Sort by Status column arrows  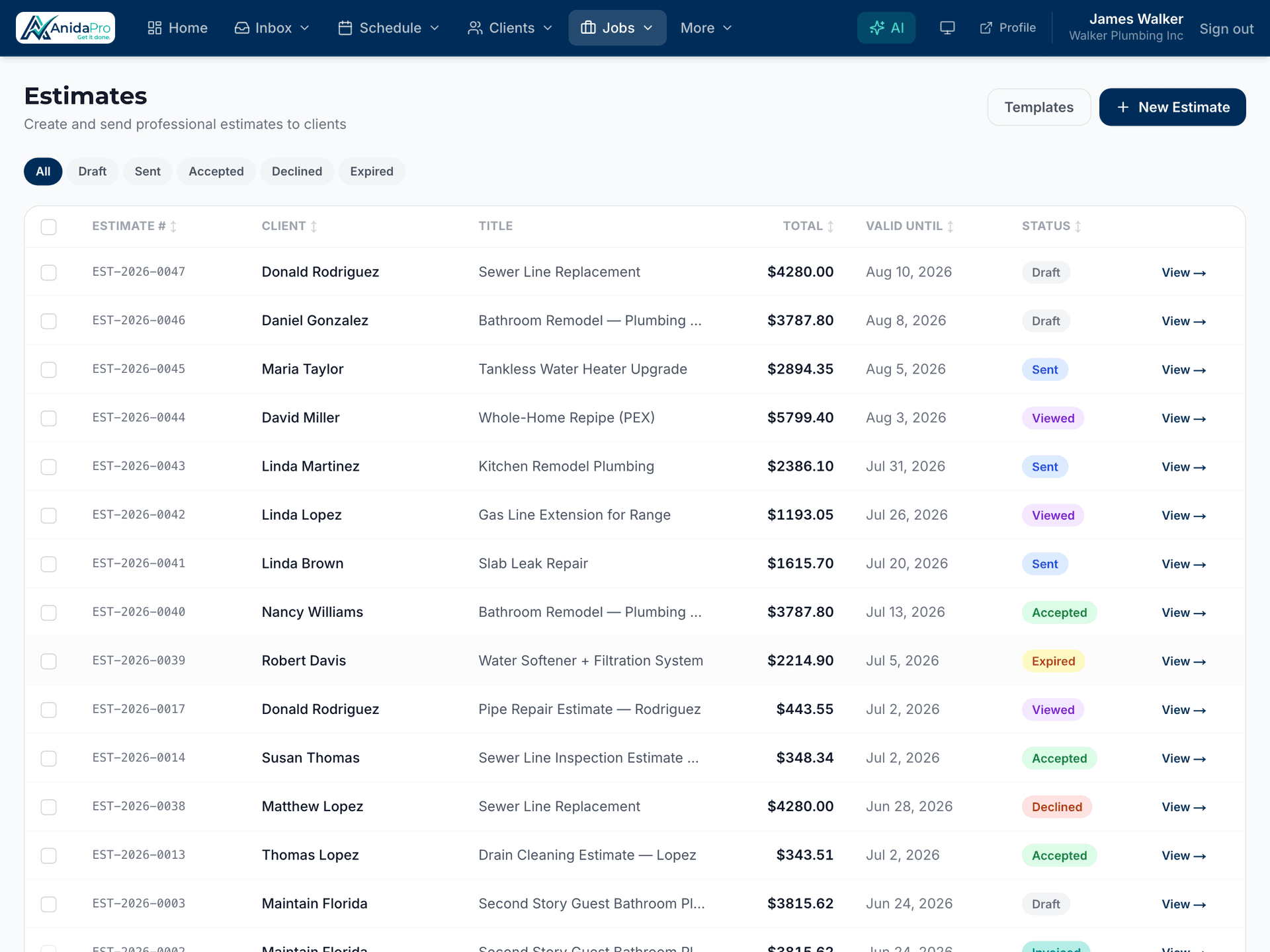(x=1078, y=227)
